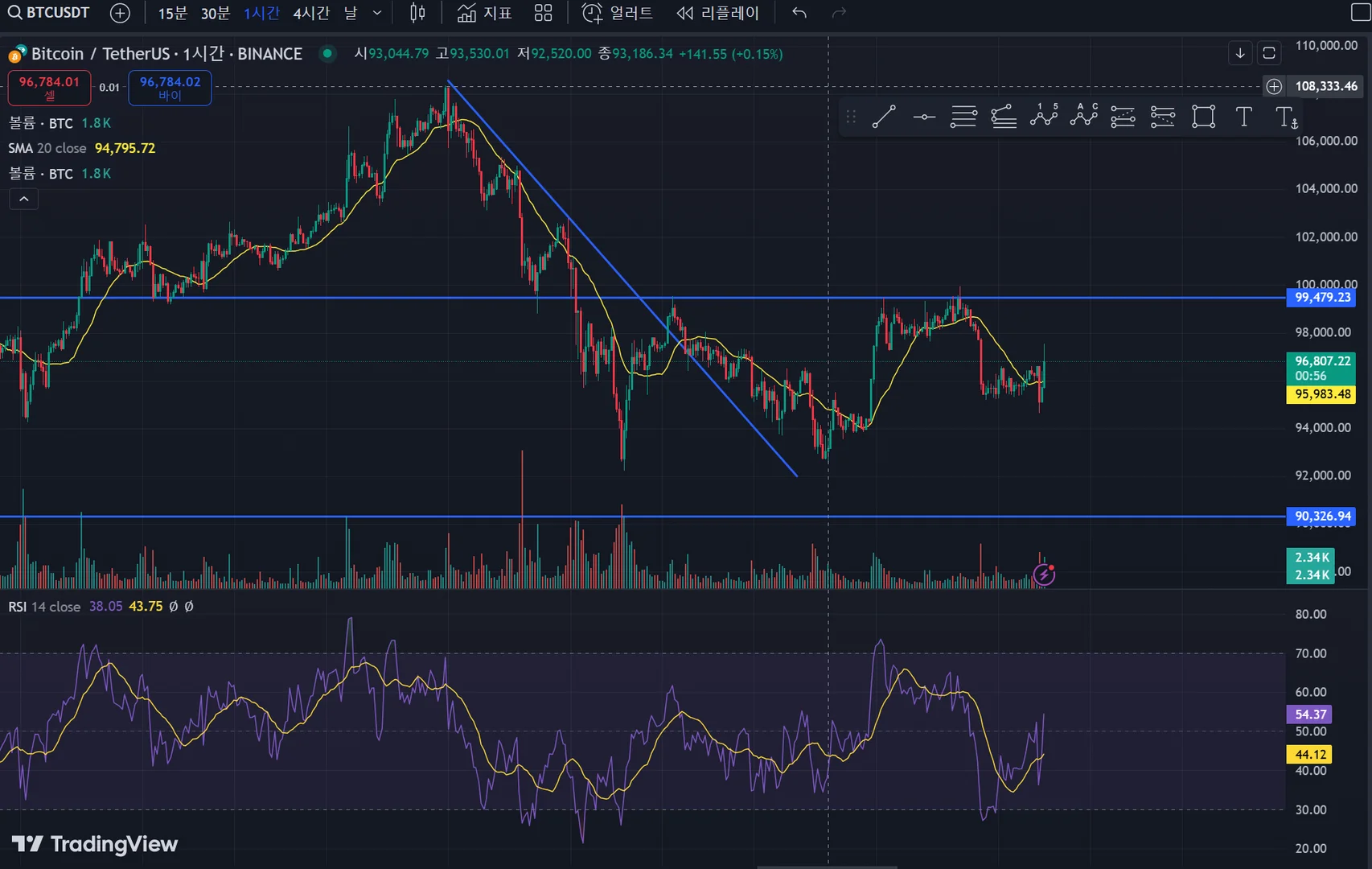Viewport: 1372px width, 869px height.
Task: Select the Short Position tool
Action: (1163, 117)
